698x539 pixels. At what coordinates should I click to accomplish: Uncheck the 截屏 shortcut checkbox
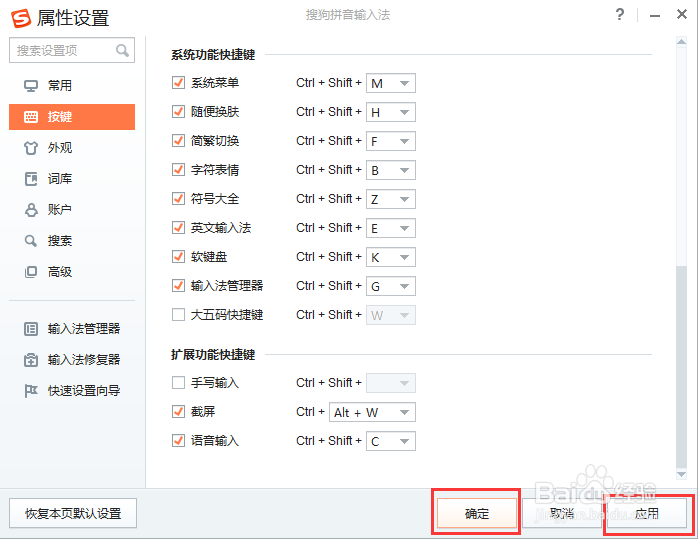tap(179, 412)
